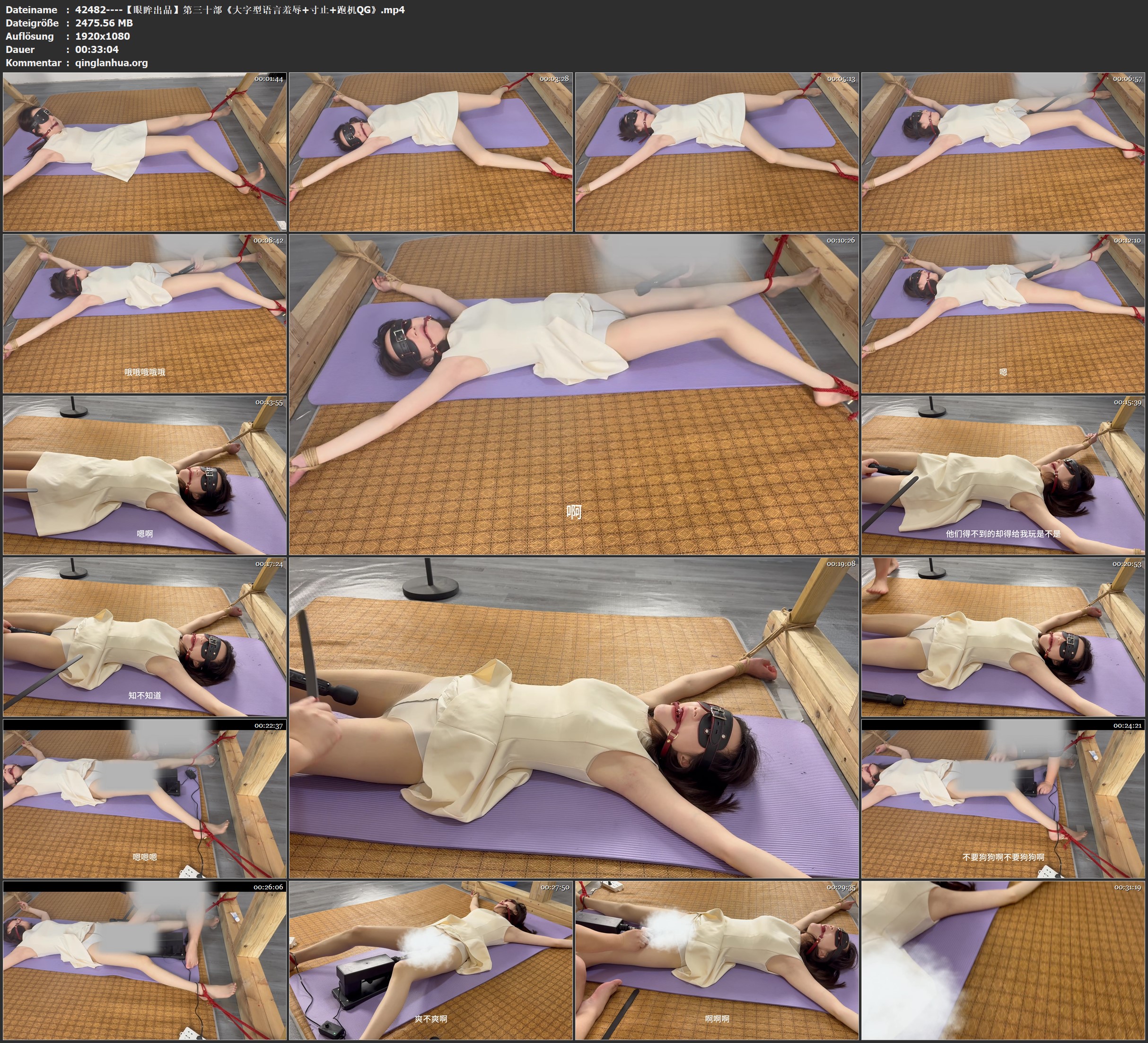Select the thumbnail labeled 00:08:42
Image resolution: width=1148 pixels, height=1043 pixels.
[x=145, y=313]
